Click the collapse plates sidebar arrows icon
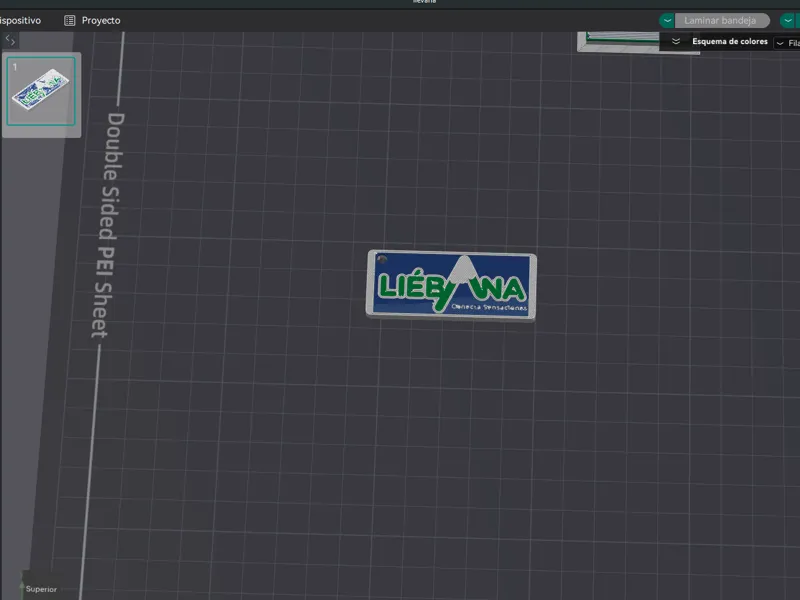 click(10, 39)
